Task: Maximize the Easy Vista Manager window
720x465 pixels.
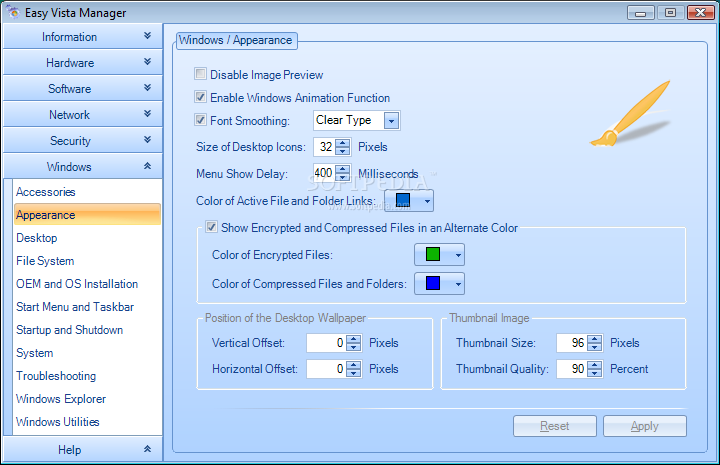Action: 670,13
